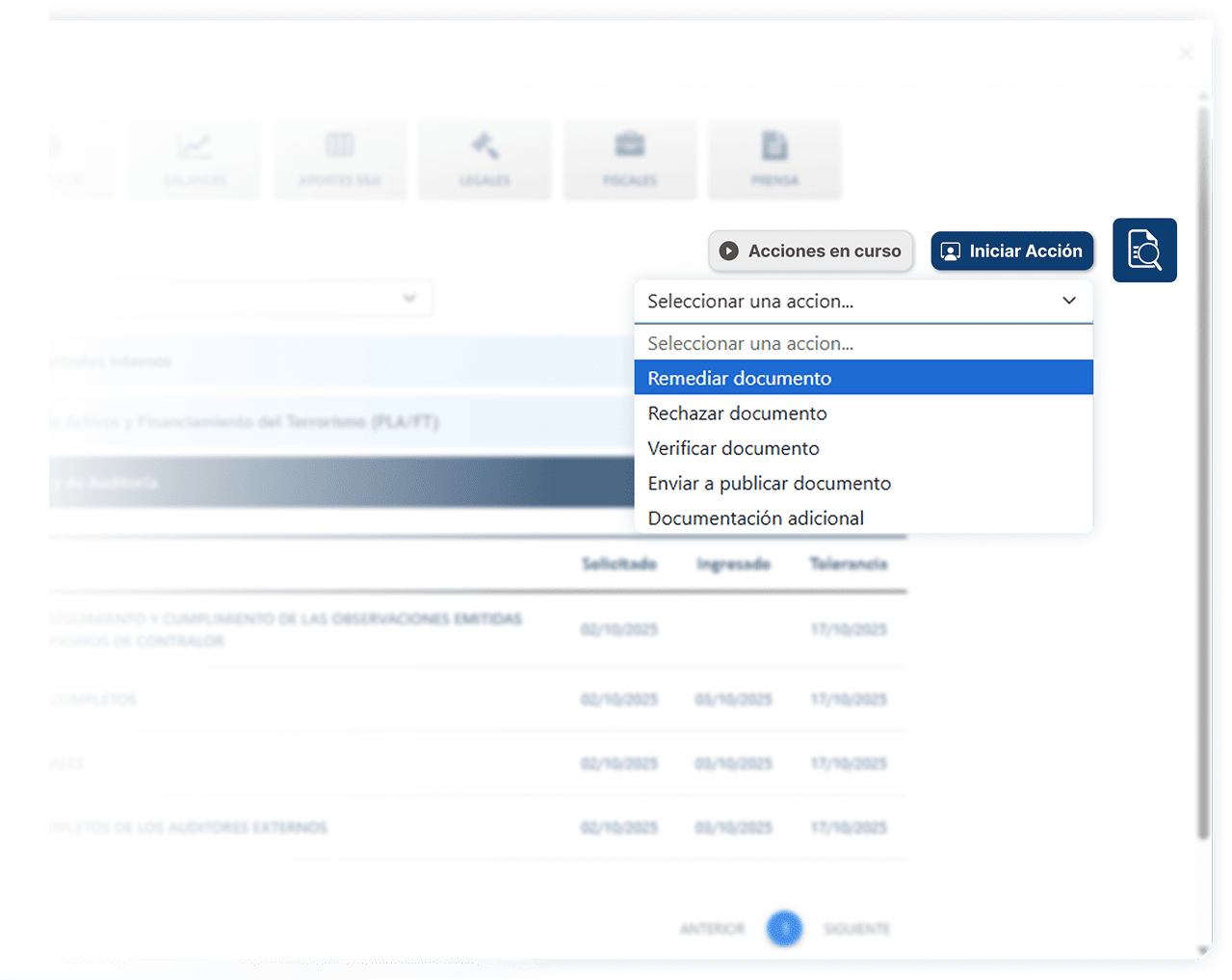
Task: Click the person icon in Iniciar Acción
Action: (950, 252)
